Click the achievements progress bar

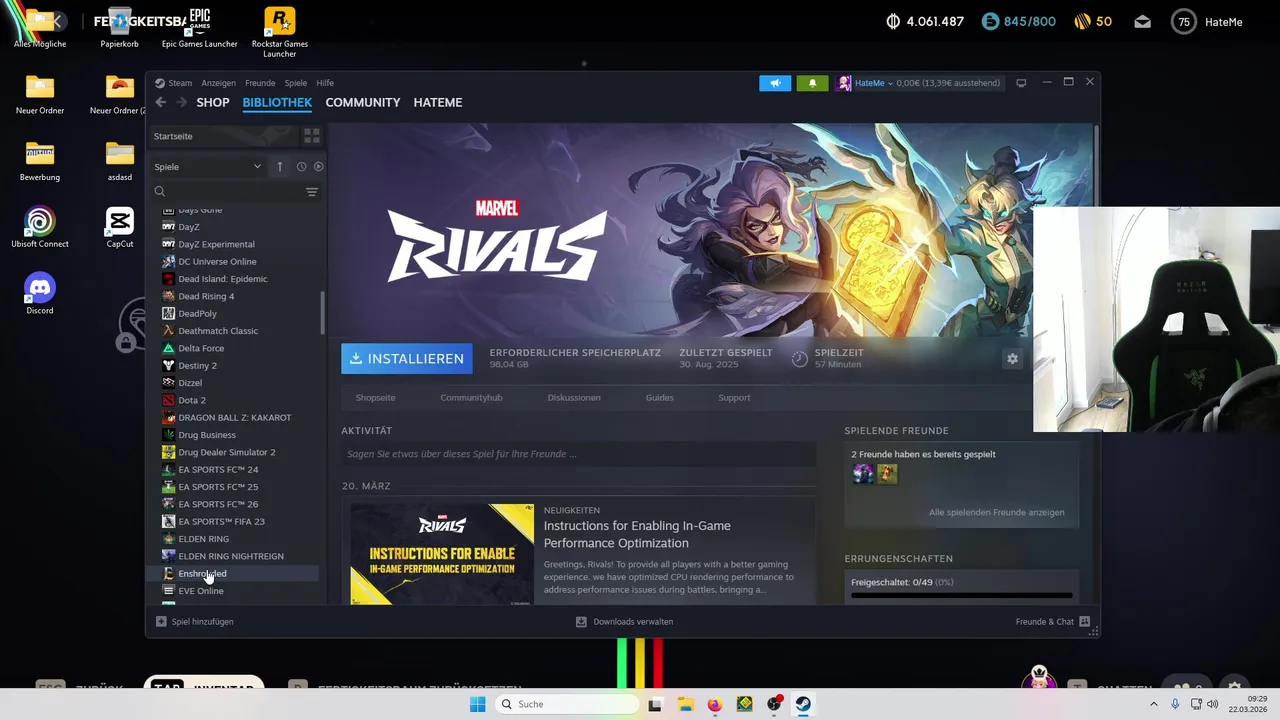pyautogui.click(x=961, y=596)
